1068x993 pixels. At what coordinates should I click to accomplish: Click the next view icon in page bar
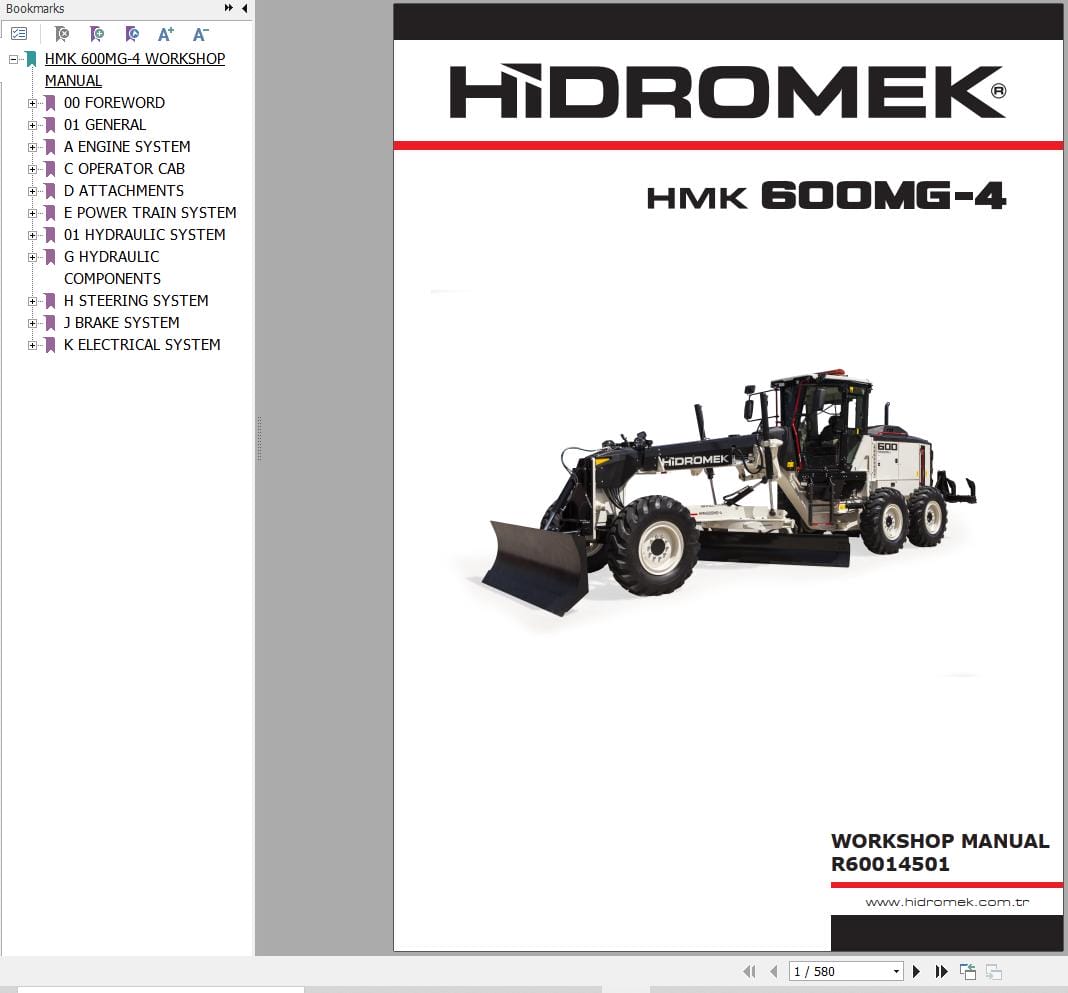(994, 971)
